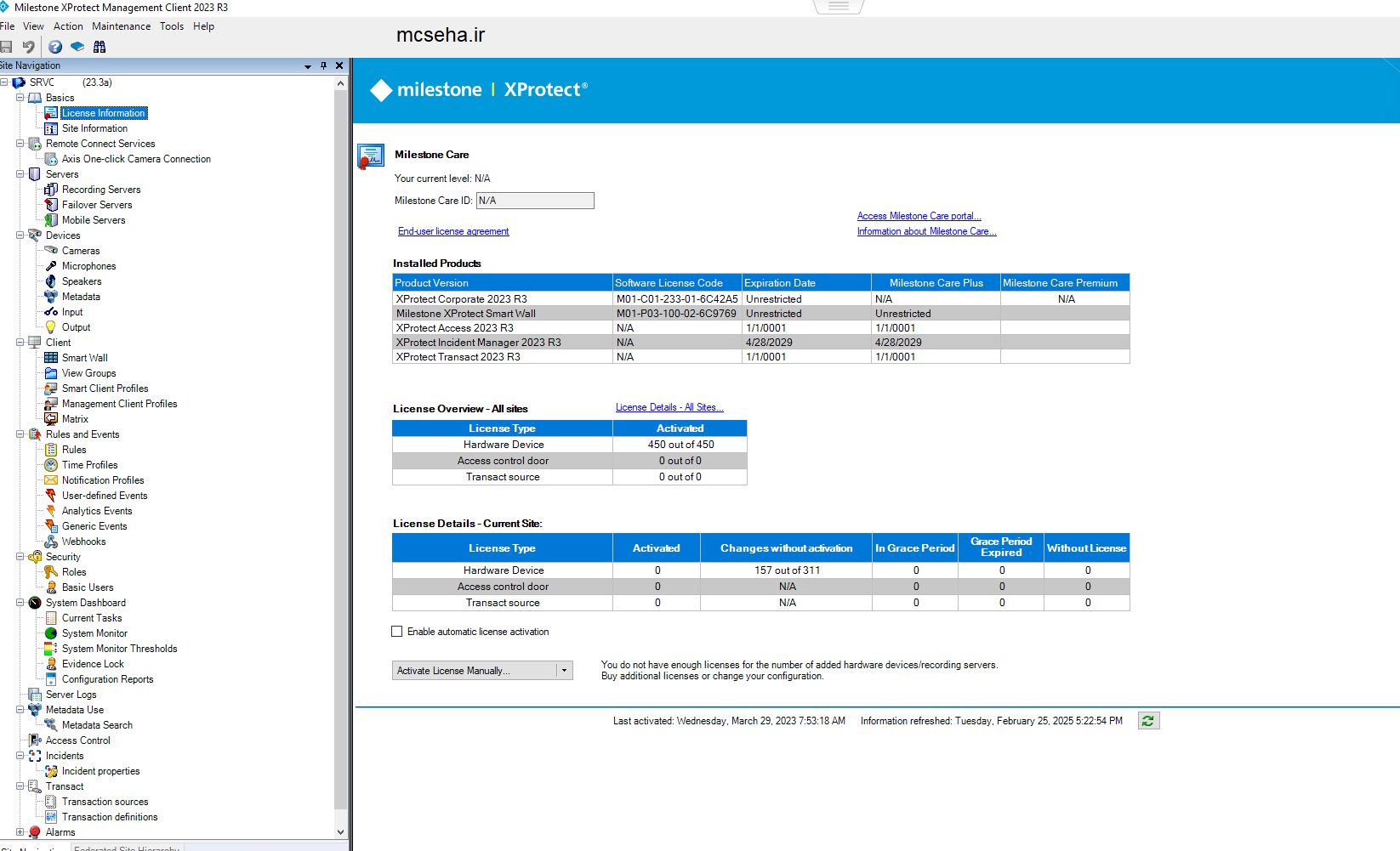The height and width of the screenshot is (851, 1400).
Task: Click the Cameras icon in tree
Action: click(x=51, y=251)
